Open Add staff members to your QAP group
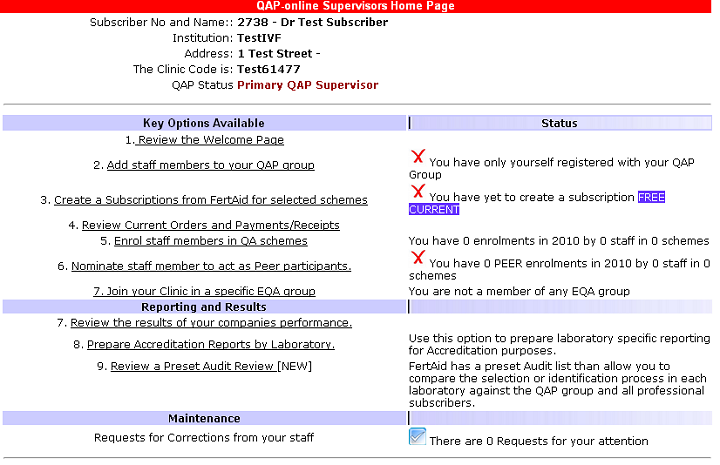 click(x=210, y=165)
